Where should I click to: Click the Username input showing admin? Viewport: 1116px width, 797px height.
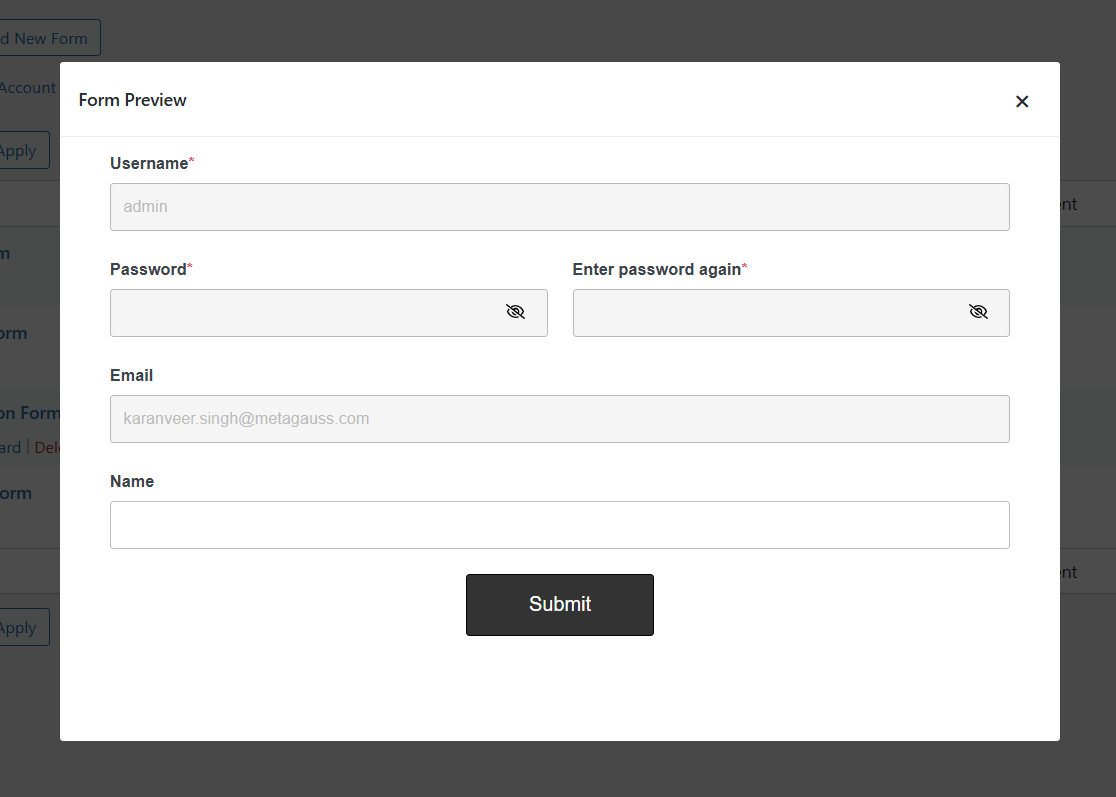point(559,207)
